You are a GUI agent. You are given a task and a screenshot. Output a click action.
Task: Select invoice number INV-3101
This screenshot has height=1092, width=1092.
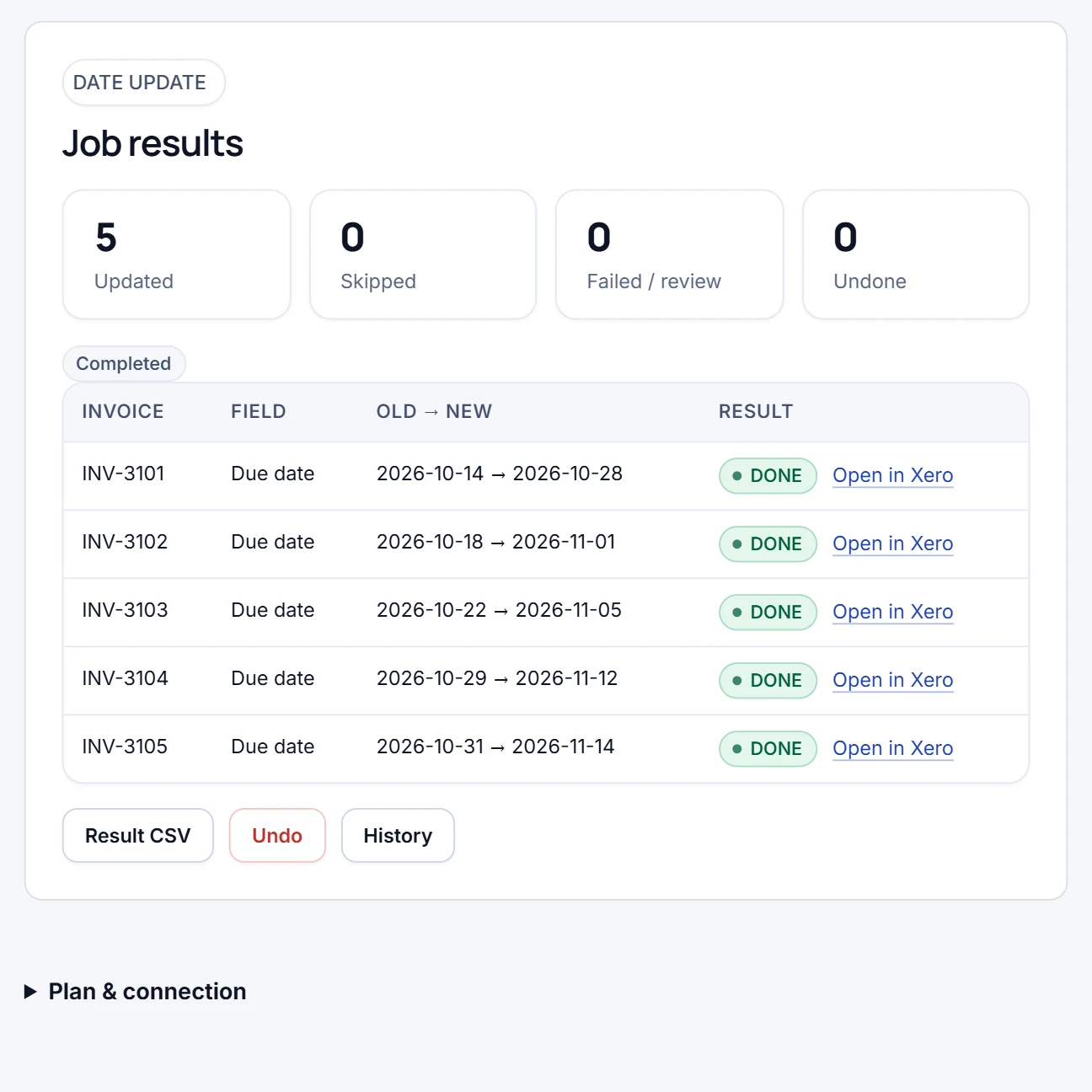pos(123,474)
